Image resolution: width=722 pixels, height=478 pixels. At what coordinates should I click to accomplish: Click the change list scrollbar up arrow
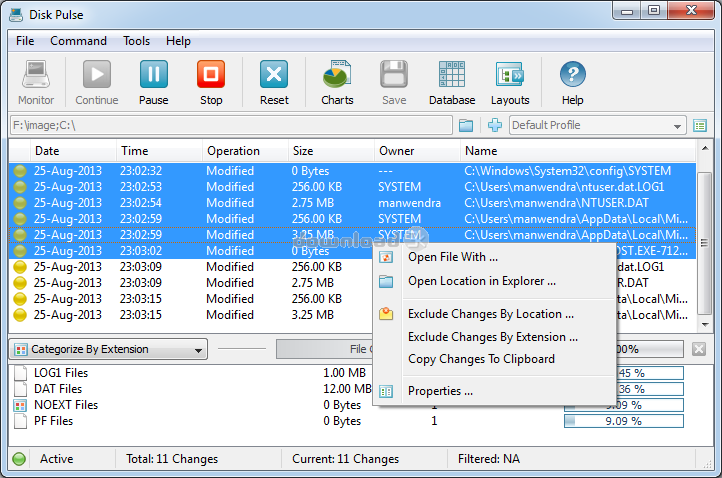[x=705, y=148]
